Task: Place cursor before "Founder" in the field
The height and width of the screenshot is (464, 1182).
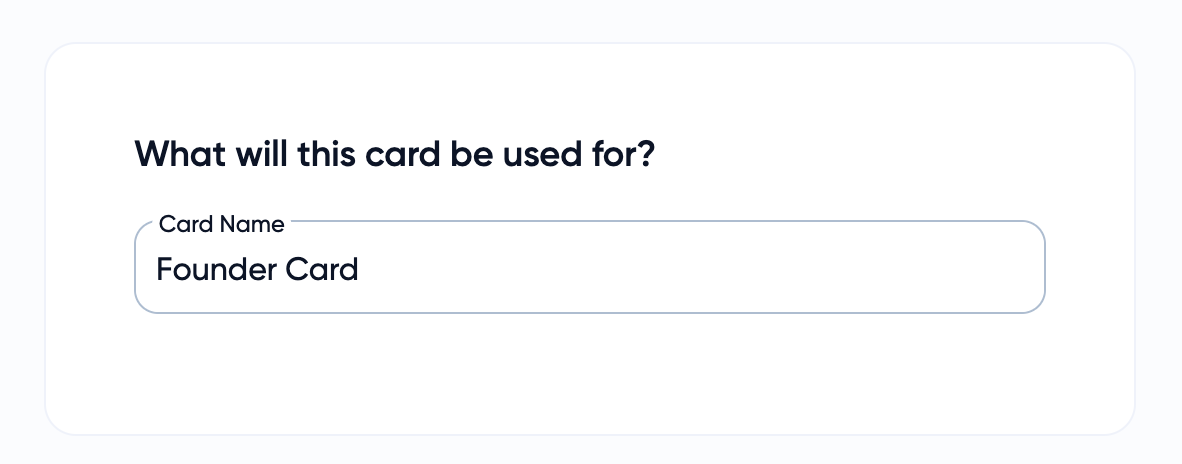Action: [157, 269]
